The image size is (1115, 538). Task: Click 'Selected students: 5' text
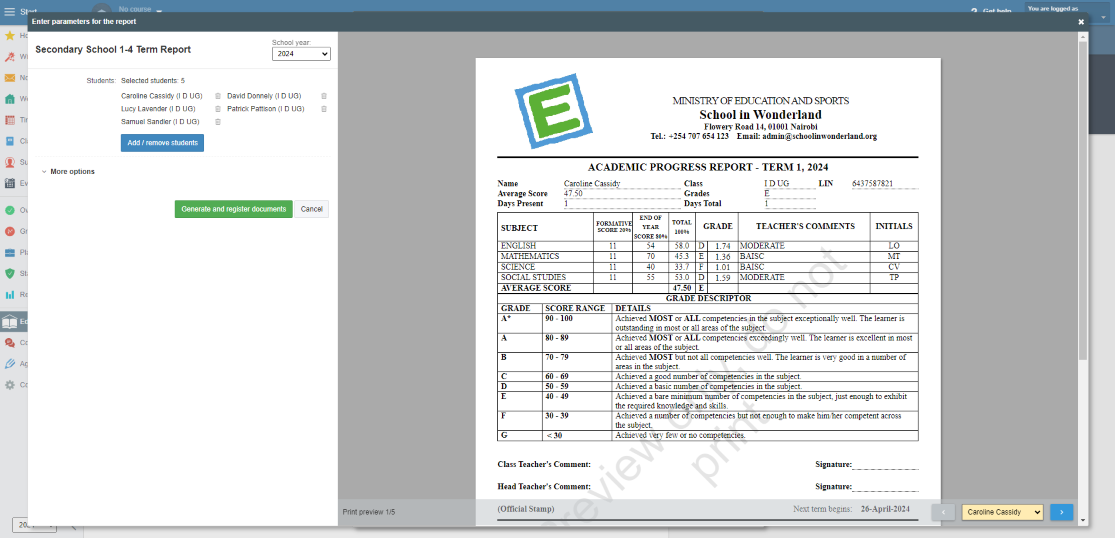point(153,81)
